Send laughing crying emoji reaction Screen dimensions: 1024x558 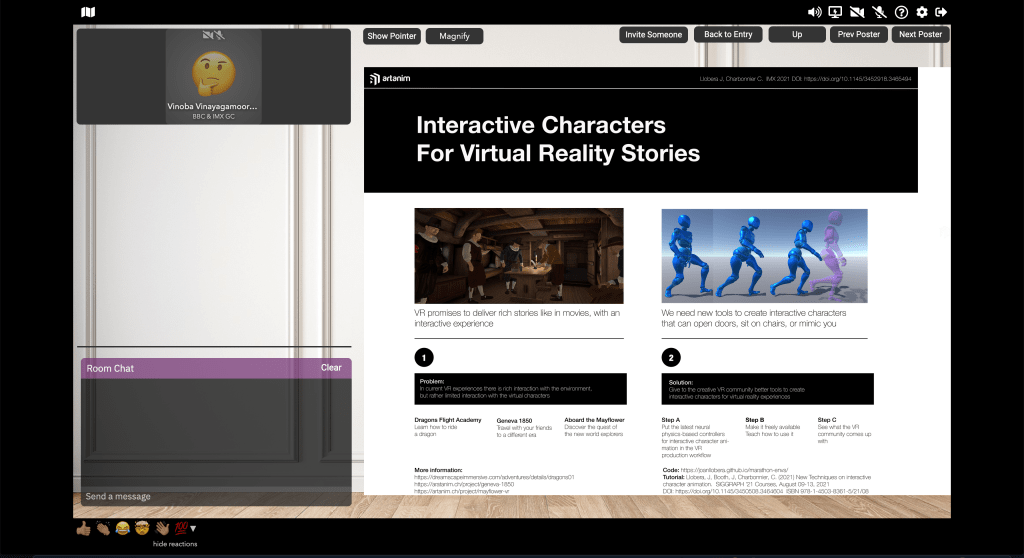click(x=122, y=527)
